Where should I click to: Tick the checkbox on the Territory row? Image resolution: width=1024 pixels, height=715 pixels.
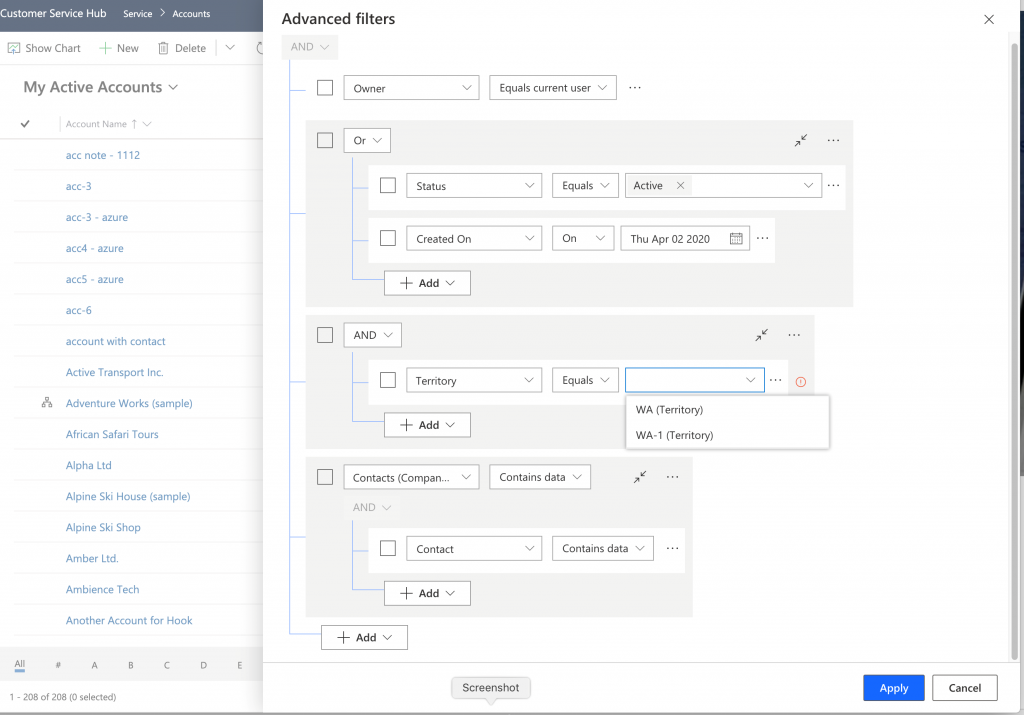(387, 380)
